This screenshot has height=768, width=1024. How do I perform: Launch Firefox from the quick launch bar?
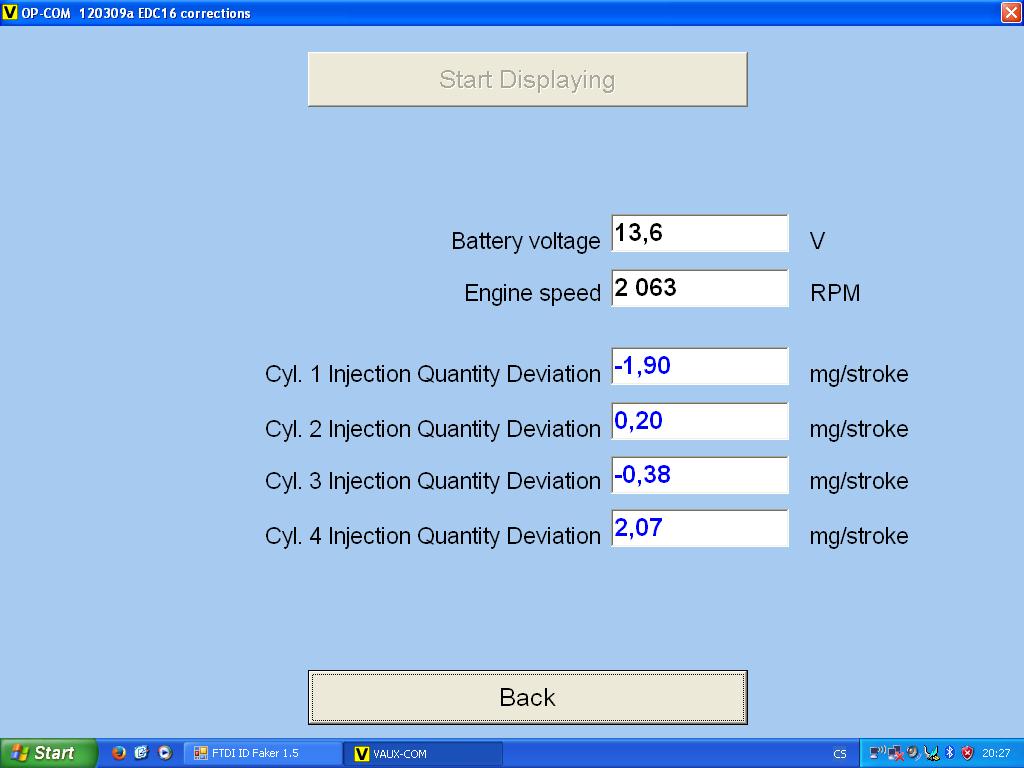tap(119, 753)
